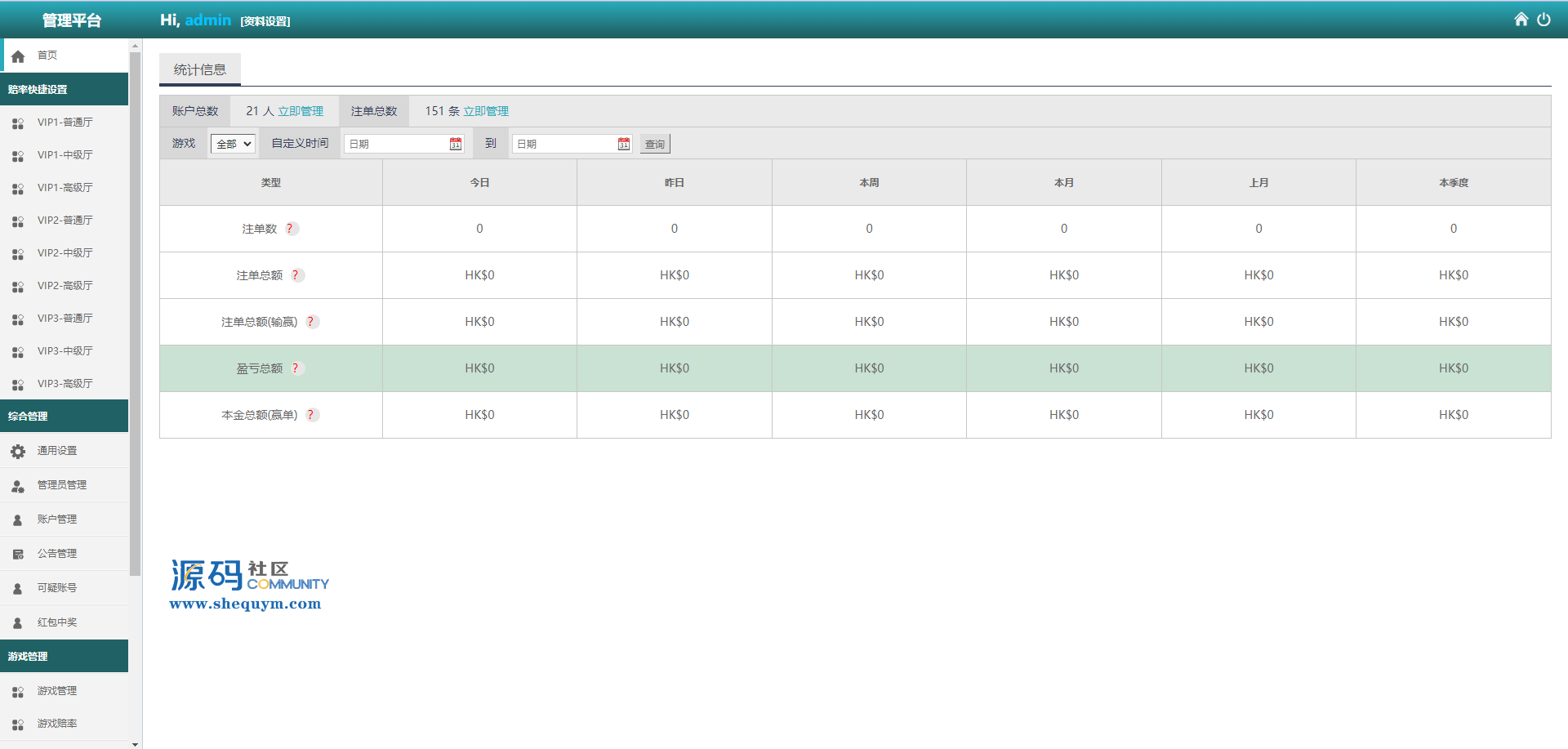Click 立即管理 link next to 21 人
The height and width of the screenshot is (749, 1568).
(301, 111)
